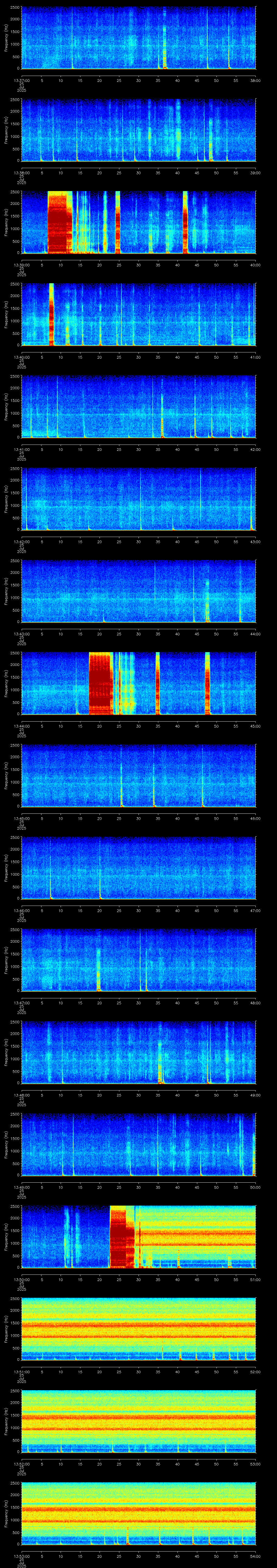Click the "13:51:00" start time label
The width and height of the screenshot is (277, 1568).
[x=21, y=1372]
